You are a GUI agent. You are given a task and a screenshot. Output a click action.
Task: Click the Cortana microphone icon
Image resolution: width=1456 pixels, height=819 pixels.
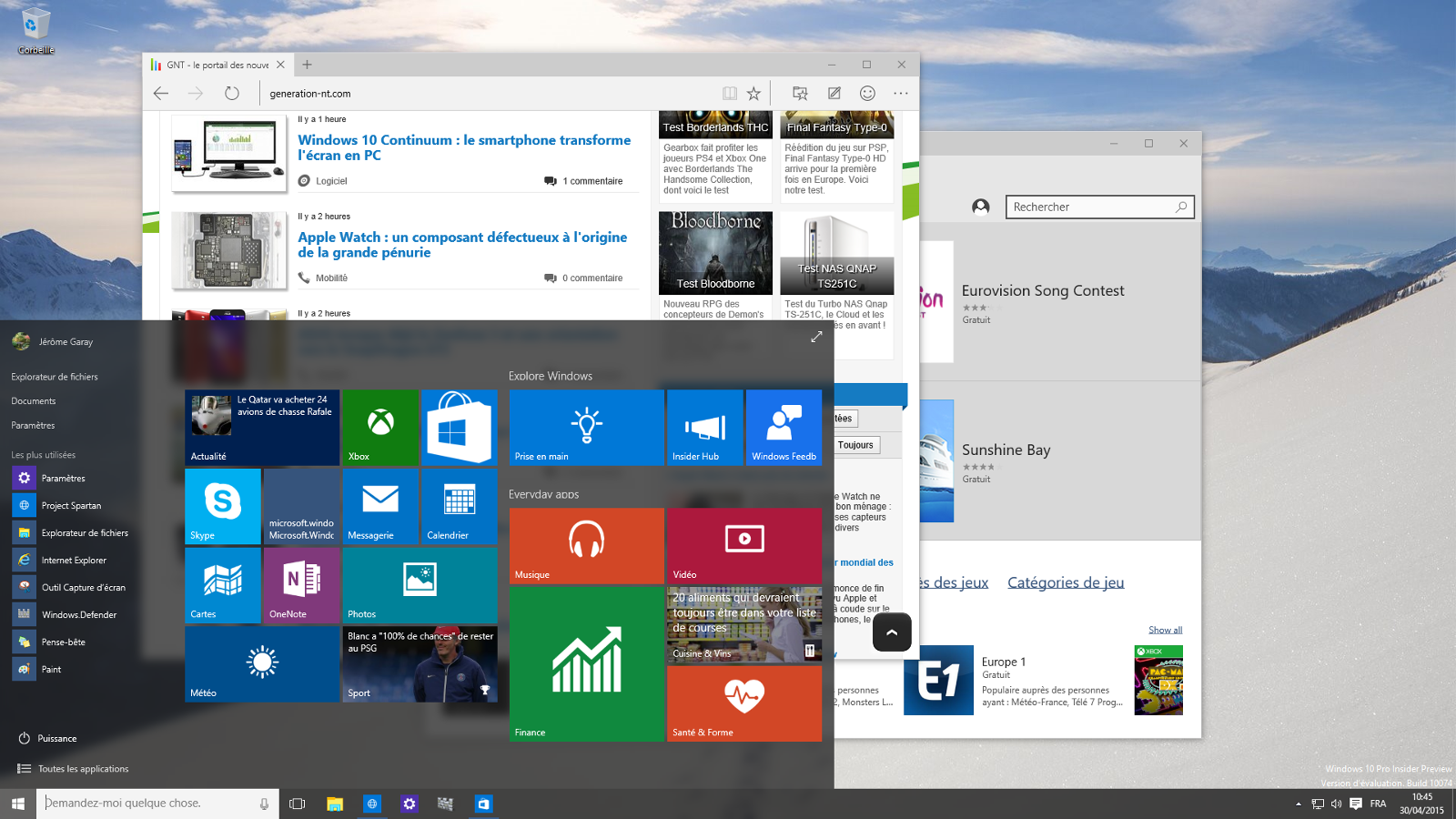264,804
